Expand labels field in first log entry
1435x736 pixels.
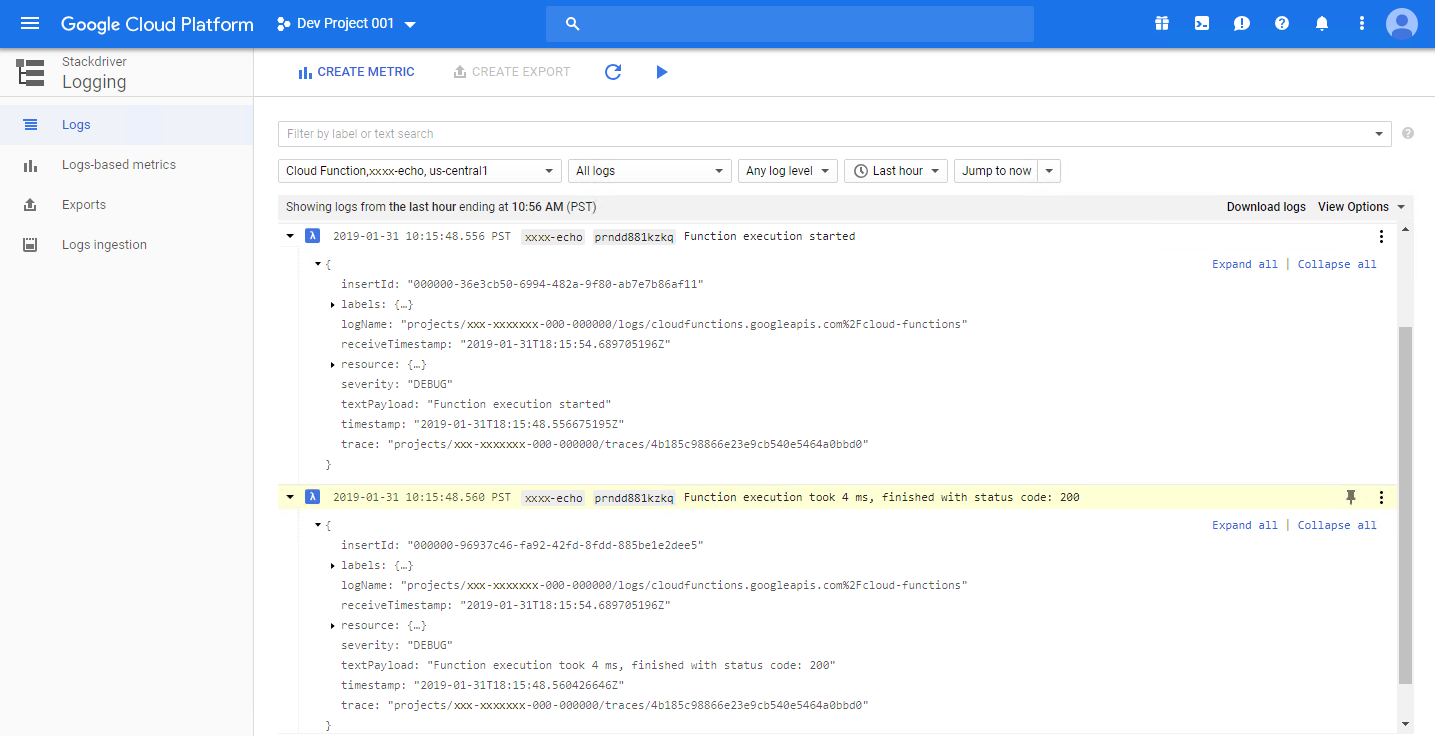tap(332, 305)
